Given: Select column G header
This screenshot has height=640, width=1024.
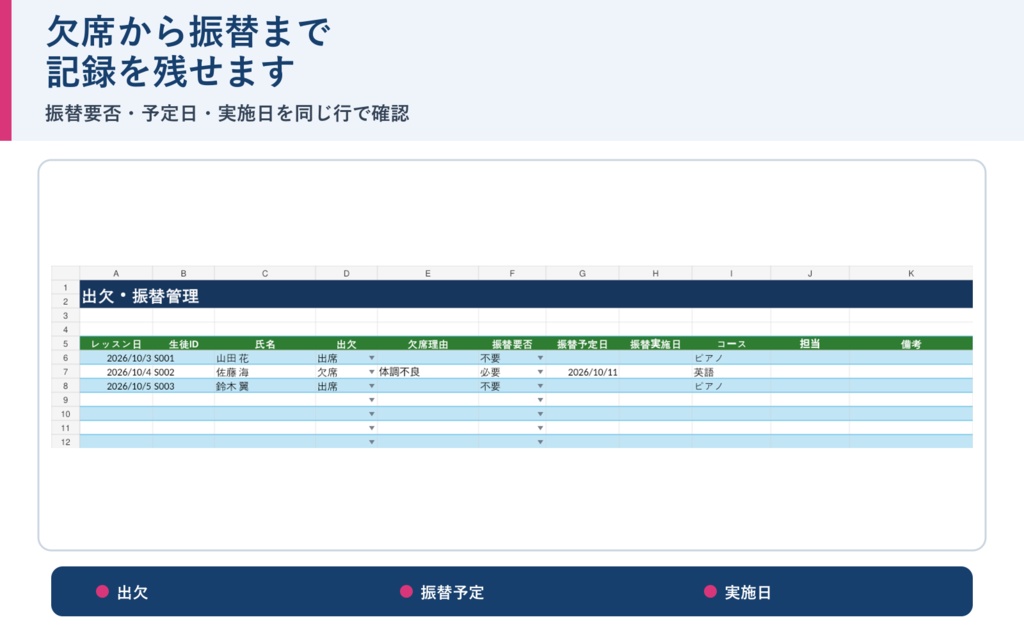Looking at the screenshot, I should (583, 273).
